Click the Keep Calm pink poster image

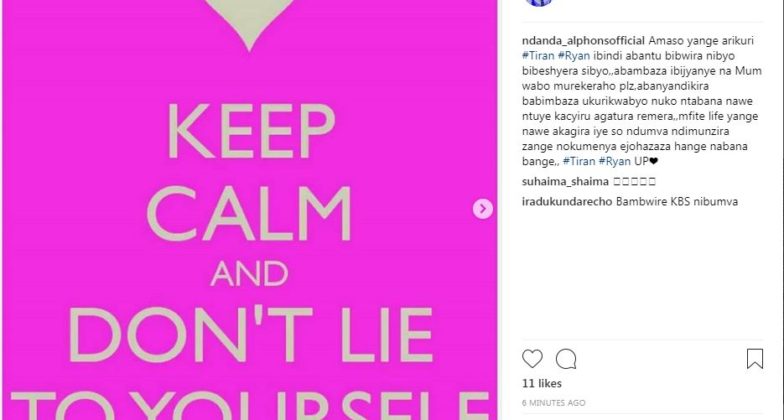tap(250, 210)
